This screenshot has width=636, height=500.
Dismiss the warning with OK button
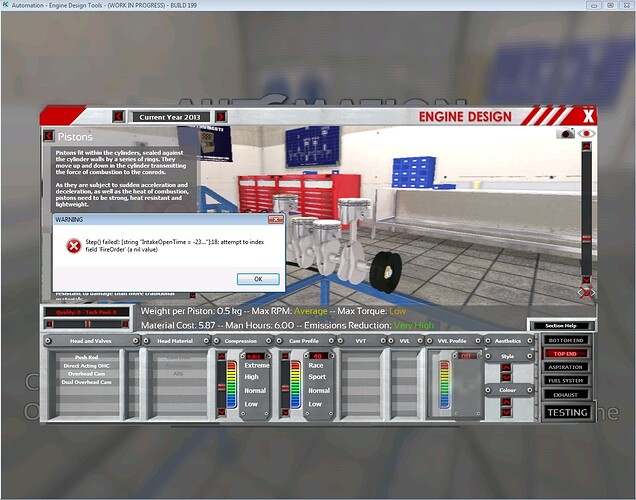click(258, 279)
